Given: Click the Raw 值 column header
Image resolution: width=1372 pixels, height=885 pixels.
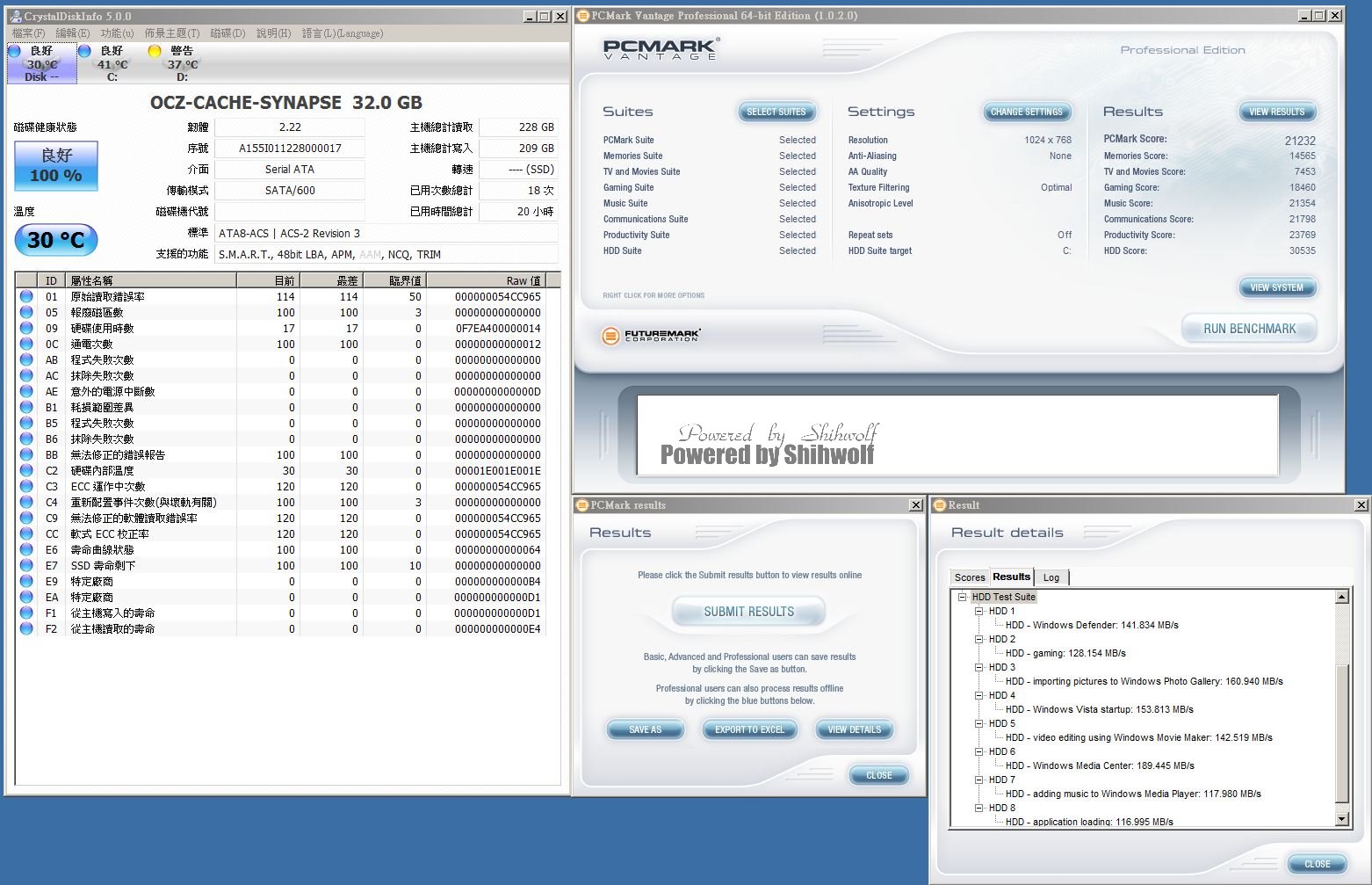Looking at the screenshot, I should pos(486,280).
